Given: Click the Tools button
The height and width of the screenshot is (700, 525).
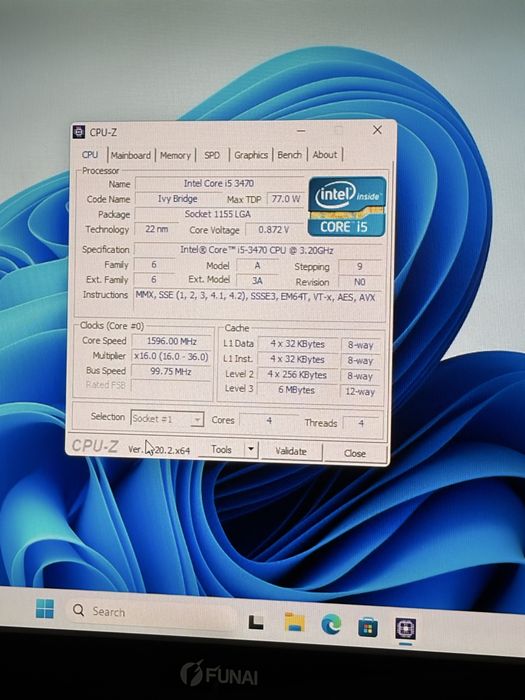Looking at the screenshot, I should click(221, 449).
